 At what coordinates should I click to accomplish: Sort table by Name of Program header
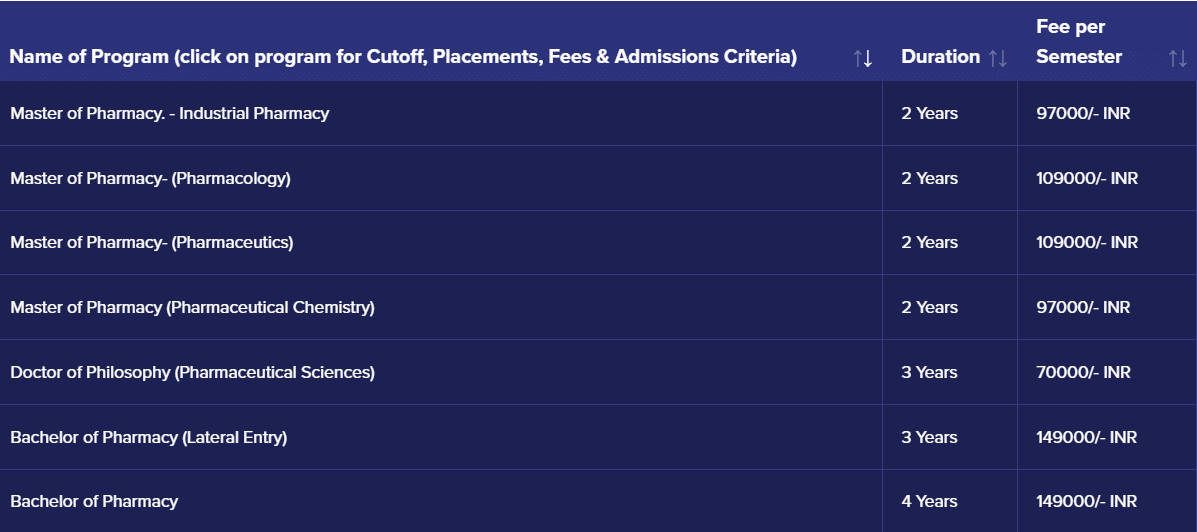(x=403, y=57)
